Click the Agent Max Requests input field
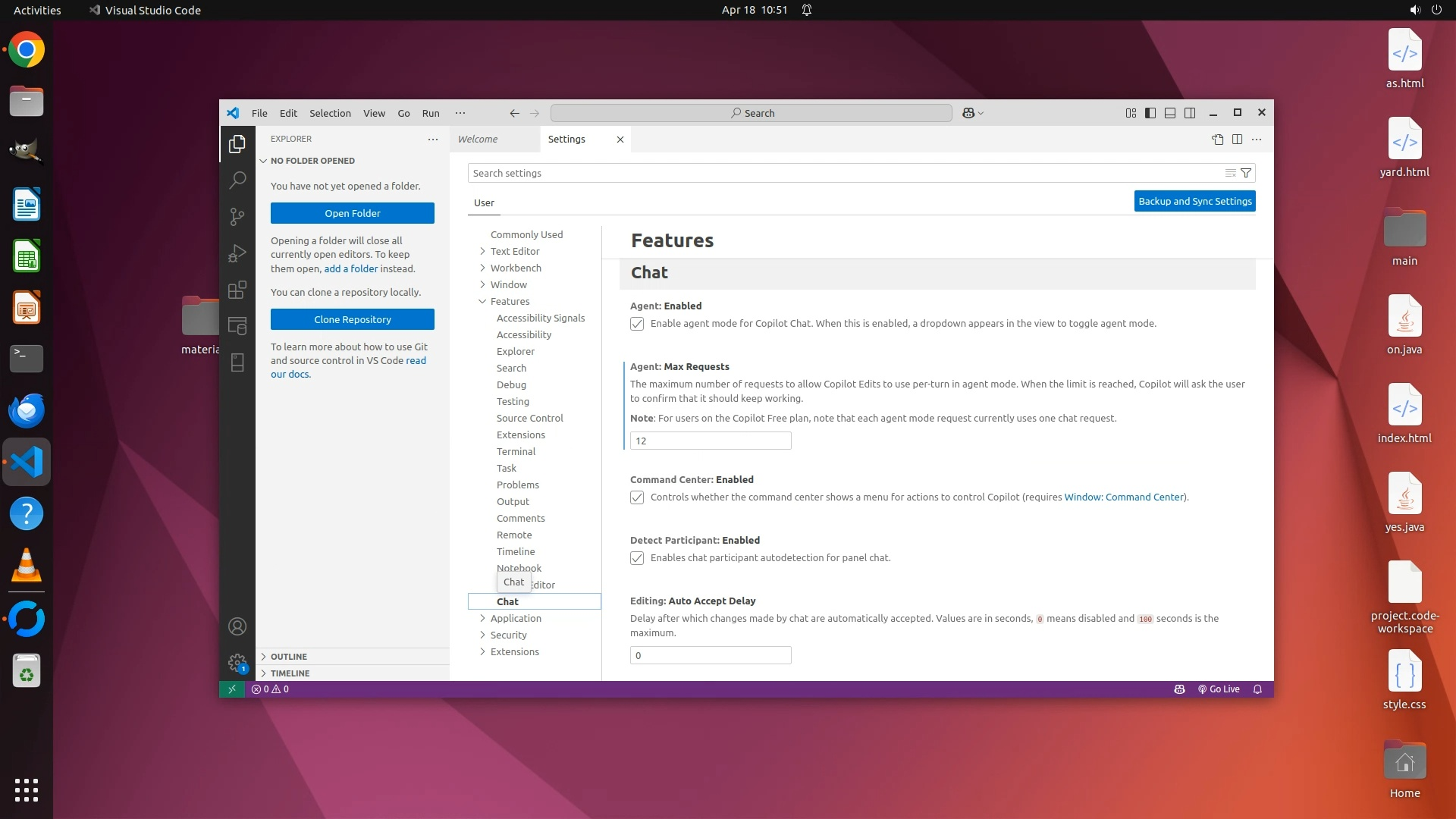The image size is (1456, 819). point(710,441)
